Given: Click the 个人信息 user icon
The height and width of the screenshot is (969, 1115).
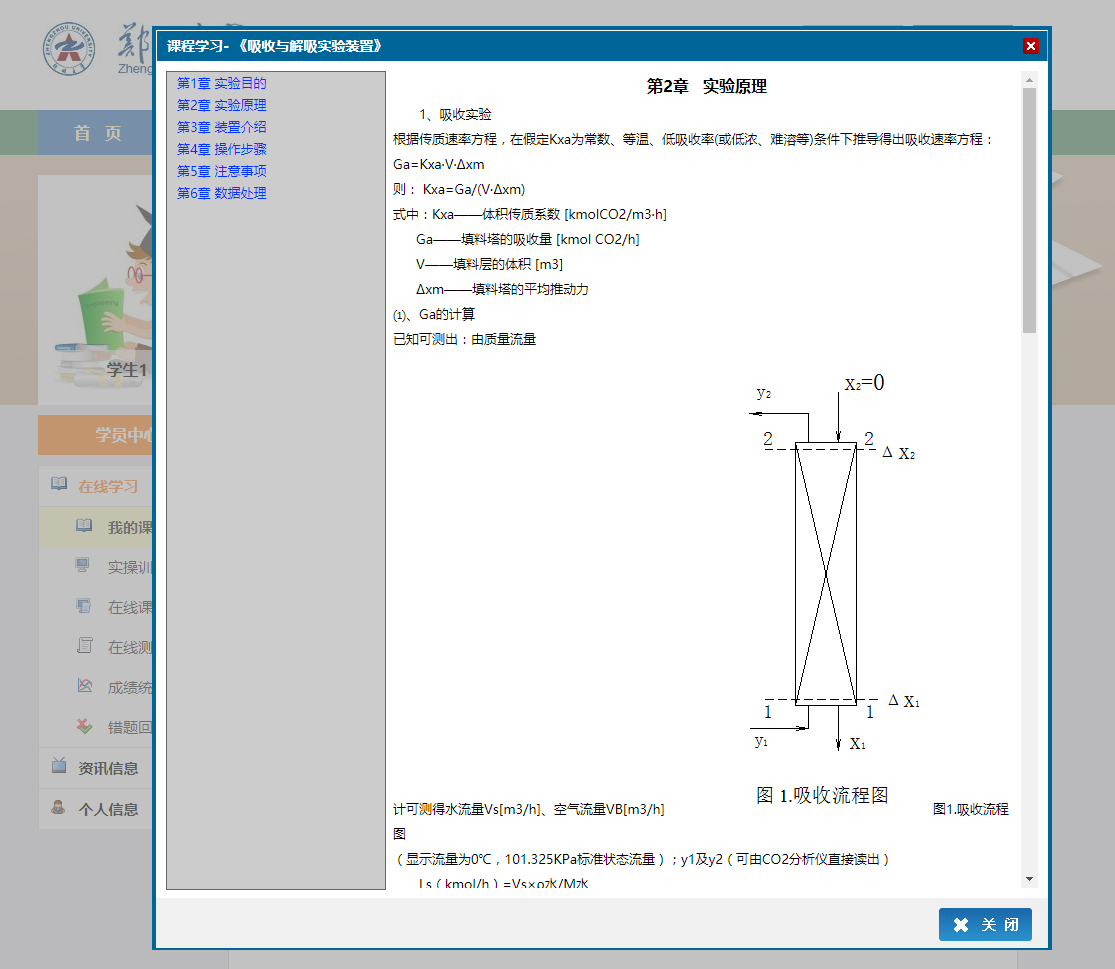Looking at the screenshot, I should 59,808.
